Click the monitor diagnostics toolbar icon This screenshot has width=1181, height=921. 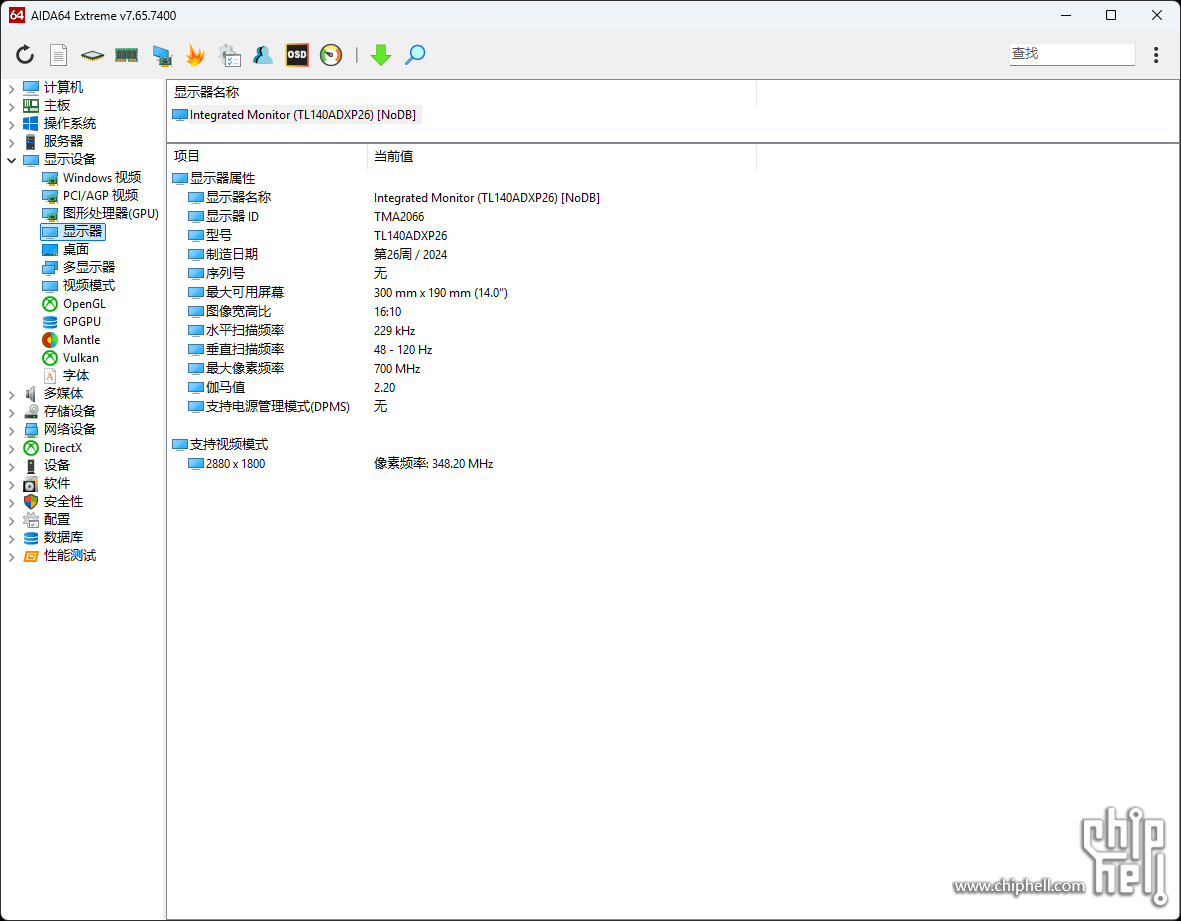pyautogui.click(x=161, y=54)
